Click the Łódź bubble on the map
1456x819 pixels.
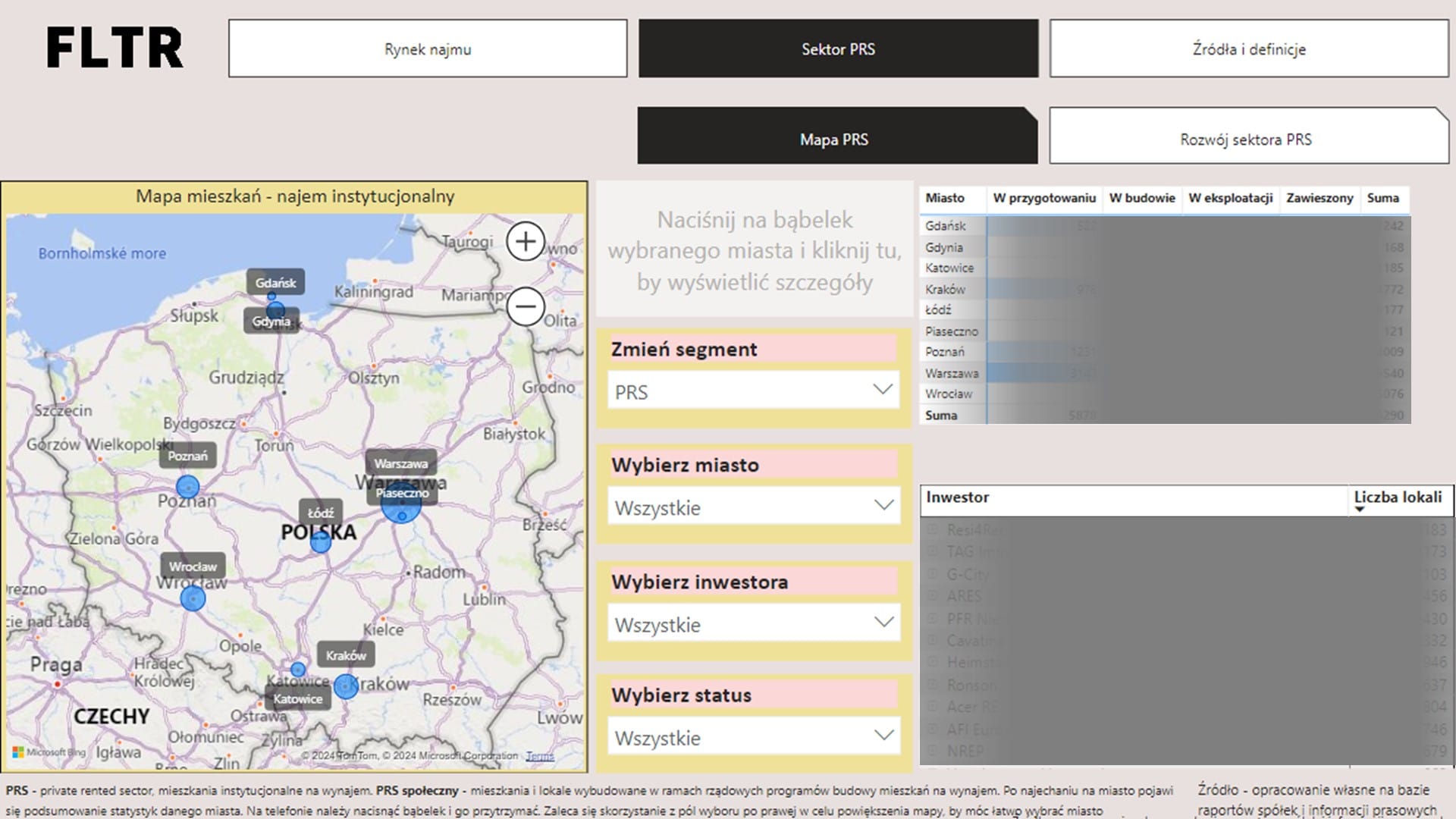(321, 541)
